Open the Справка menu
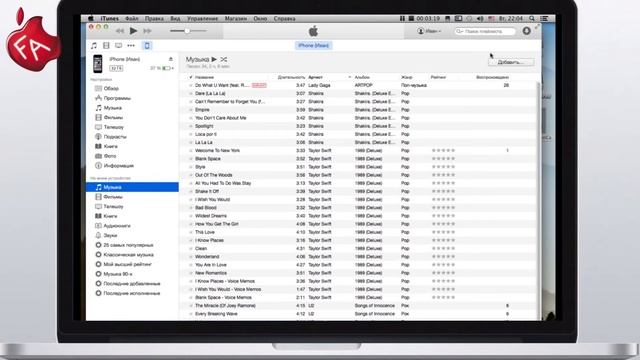Viewport: 640px width, 360px height. click(284, 19)
